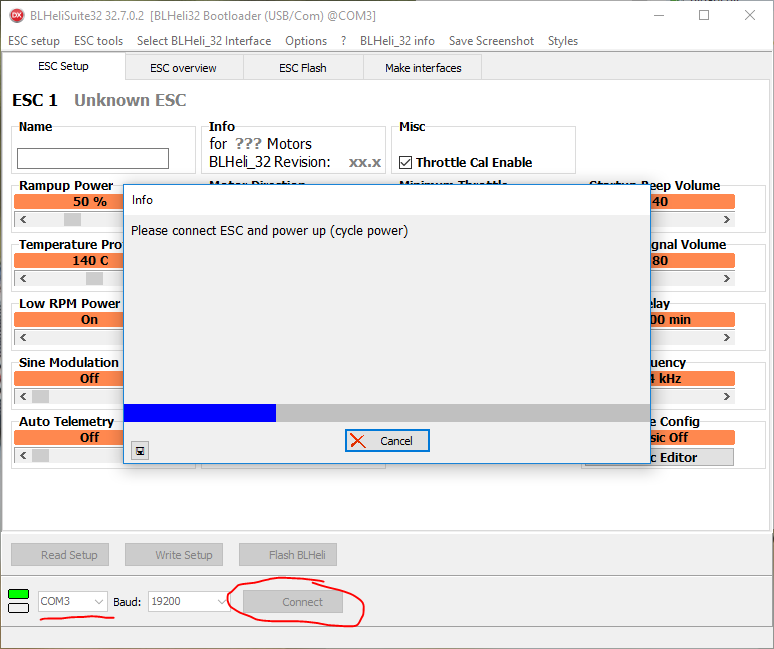
Task: Click the ESC Name input field
Action: click(93, 158)
